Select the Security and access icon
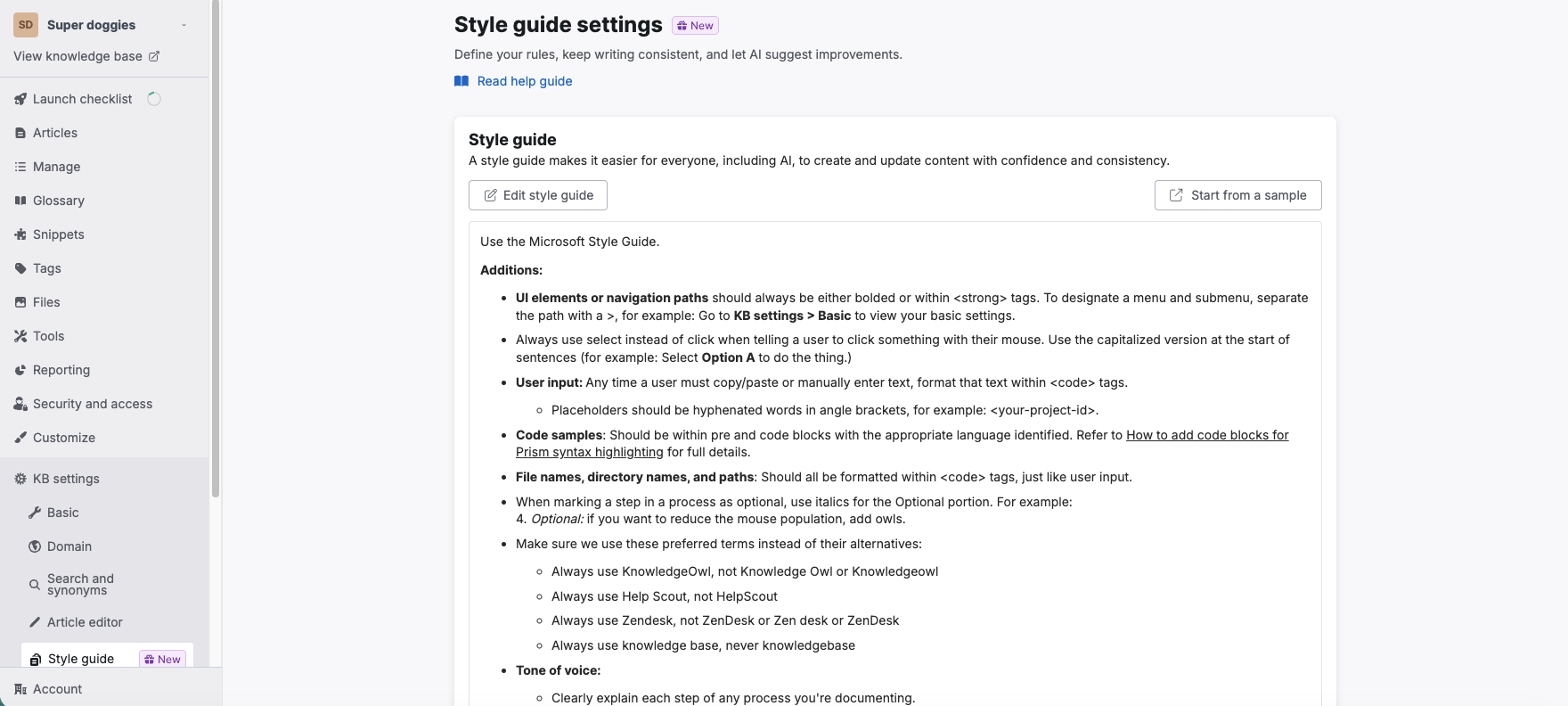The height and width of the screenshot is (706, 1568). [x=20, y=404]
